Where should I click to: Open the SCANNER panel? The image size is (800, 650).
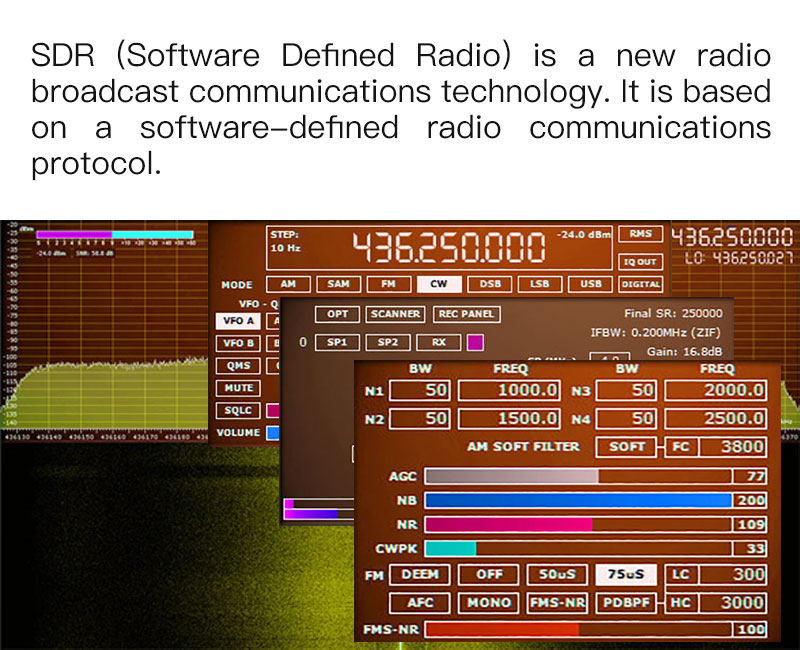coord(395,314)
